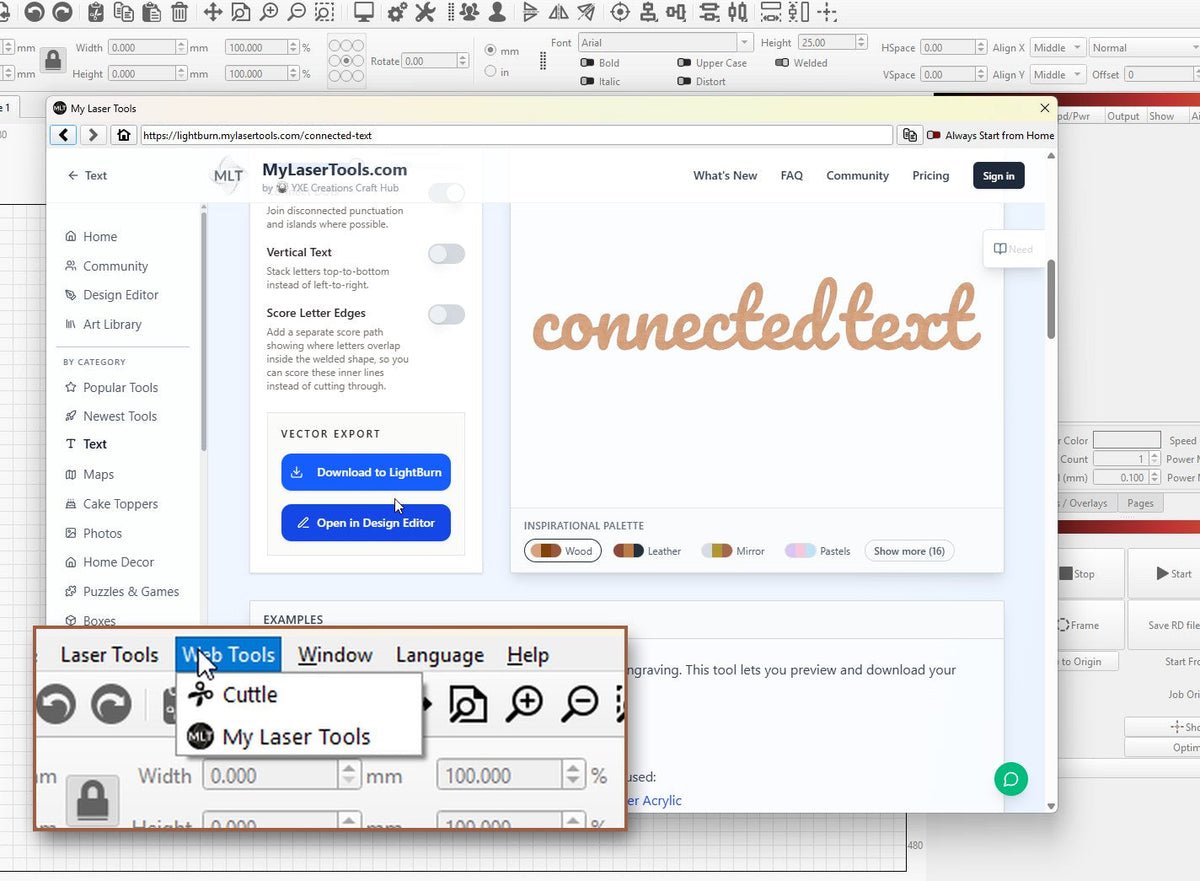Image resolution: width=1200 pixels, height=881 pixels.
Task: Click Download to LightBurn button
Action: click(366, 472)
